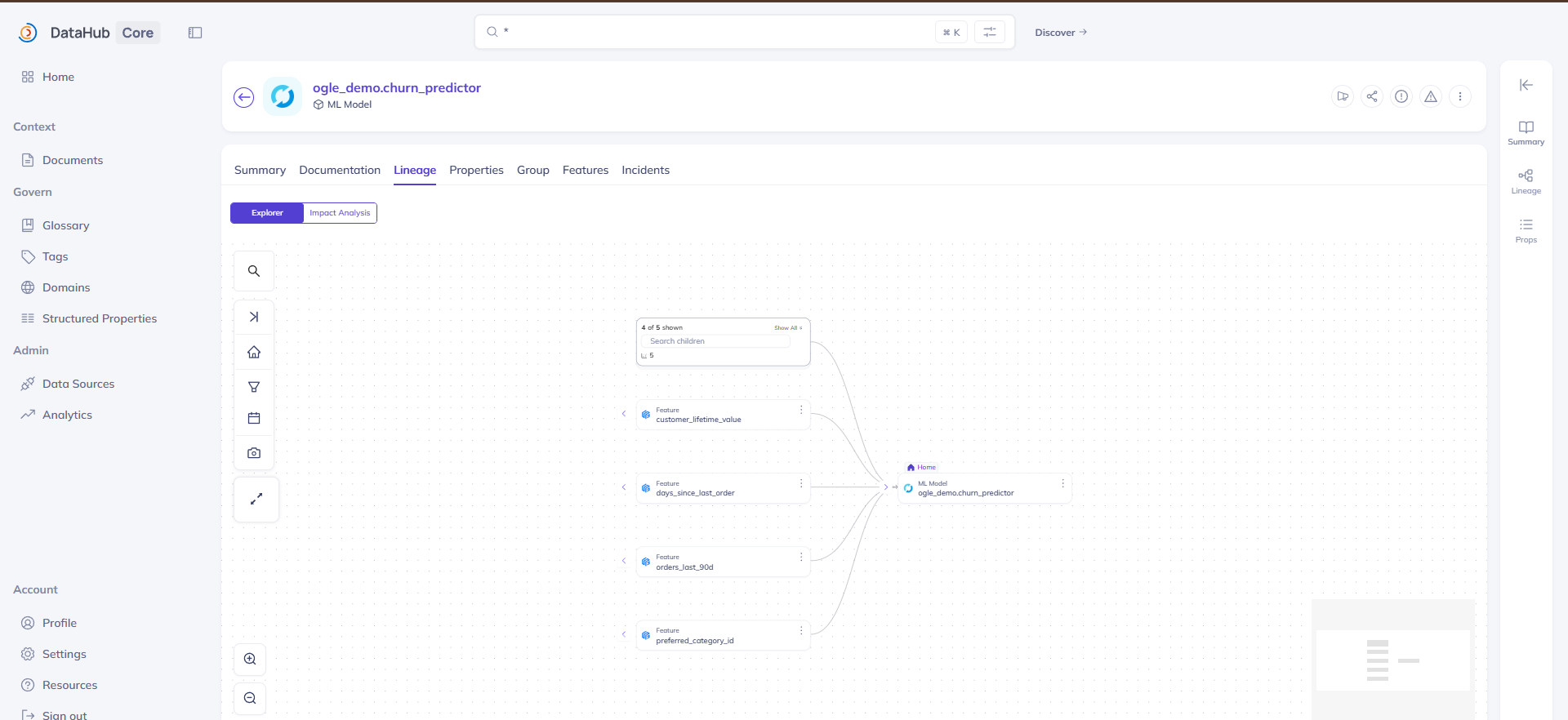Open the lineage time range calendar
This screenshot has width=1568, height=720.
tap(254, 419)
